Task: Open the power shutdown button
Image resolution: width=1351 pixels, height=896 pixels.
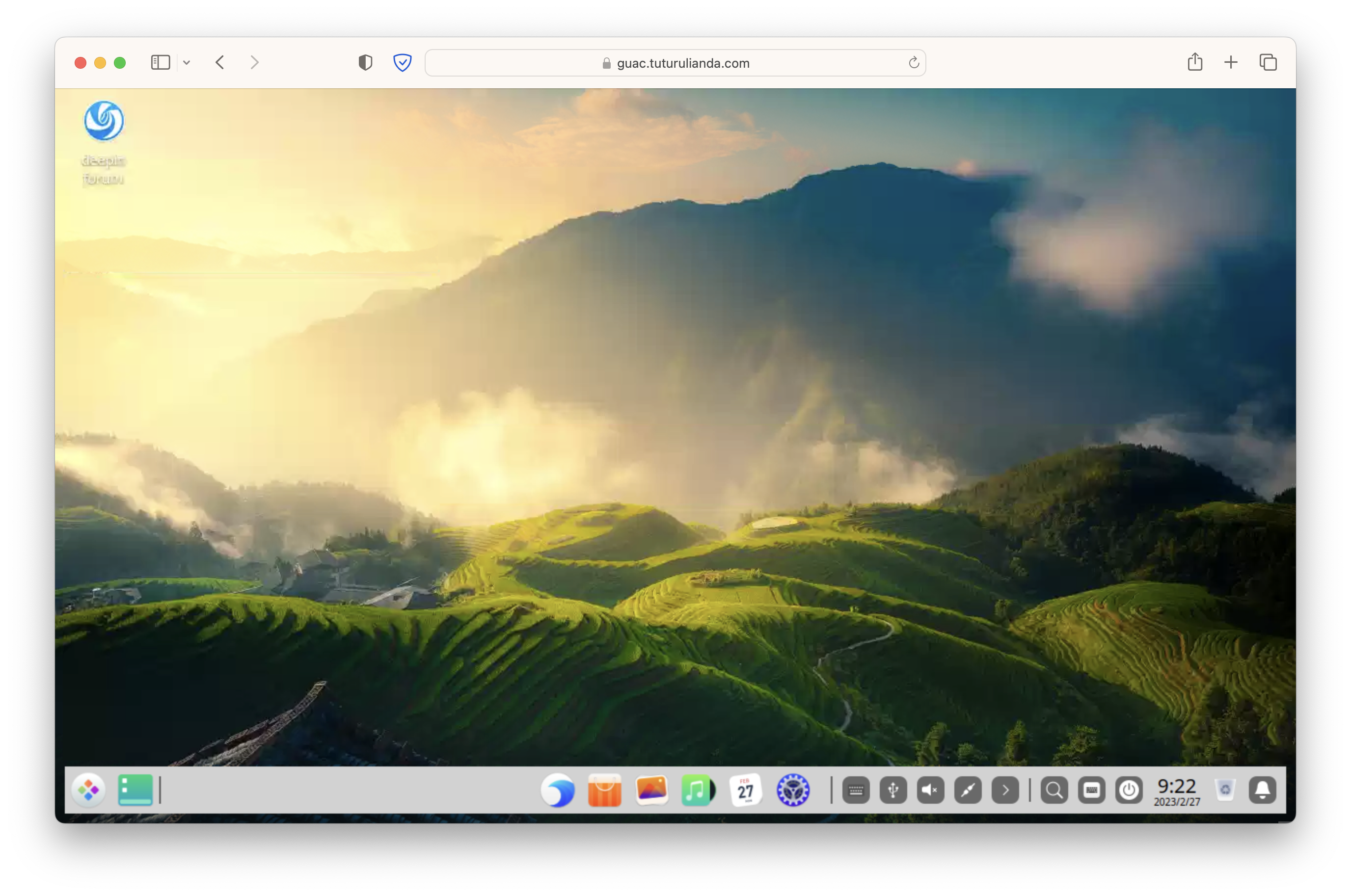Action: coord(1129,791)
